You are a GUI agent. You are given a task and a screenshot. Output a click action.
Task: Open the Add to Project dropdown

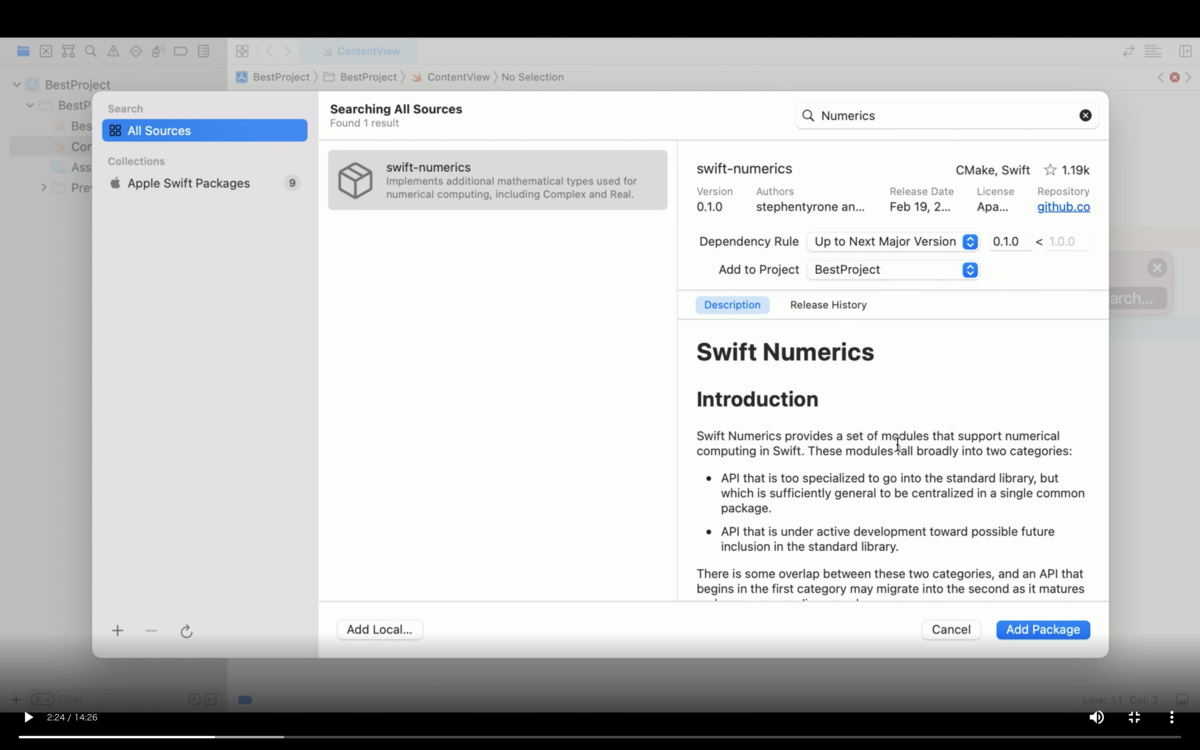click(x=892, y=270)
